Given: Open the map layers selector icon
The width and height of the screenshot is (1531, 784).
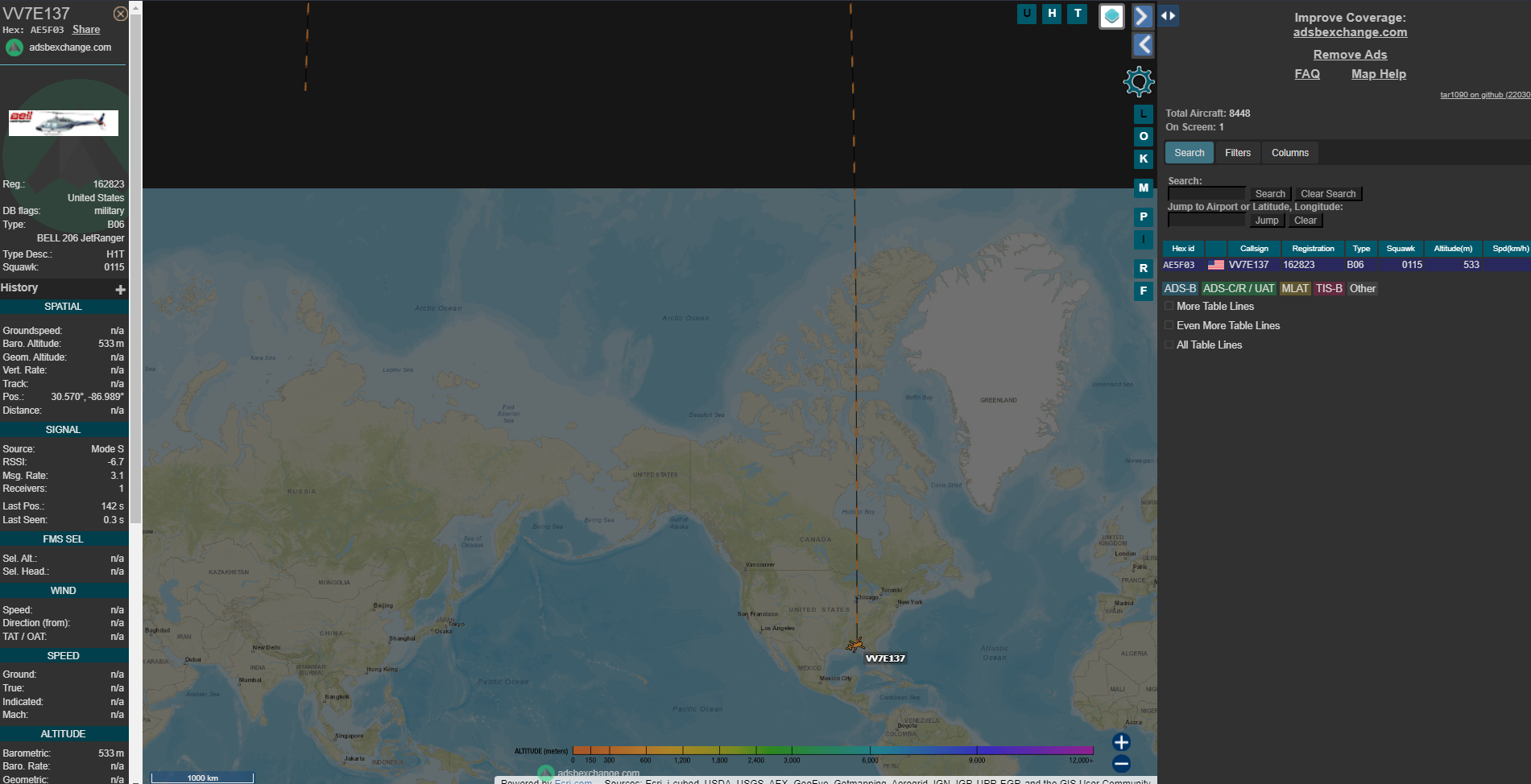Looking at the screenshot, I should point(1111,16).
